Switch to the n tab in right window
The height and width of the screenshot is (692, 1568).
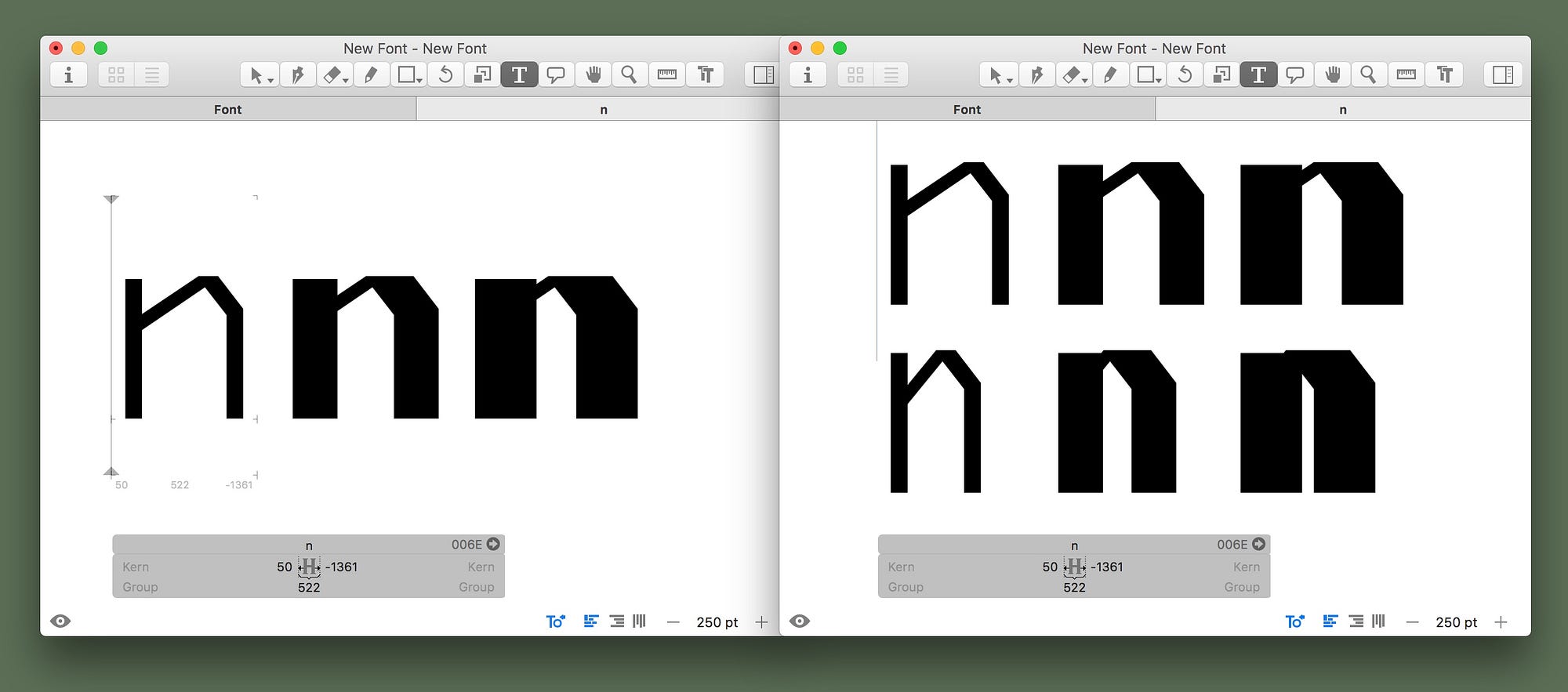point(1343,109)
